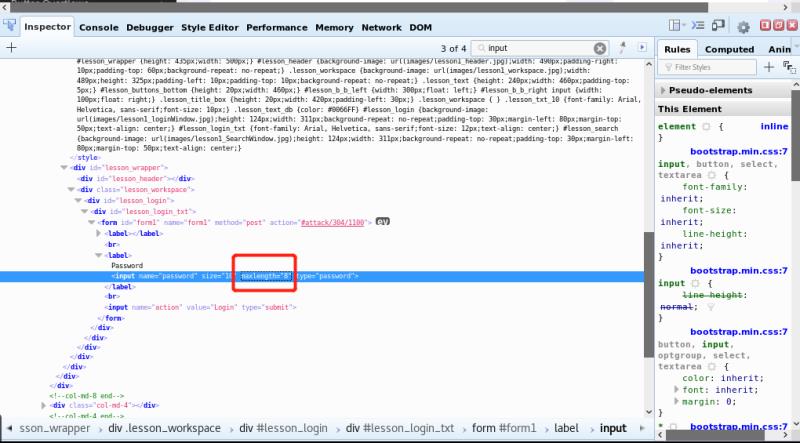Image resolution: width=800 pixels, height=443 pixels.
Task: Open the Debugger tab
Action: [x=150, y=28]
